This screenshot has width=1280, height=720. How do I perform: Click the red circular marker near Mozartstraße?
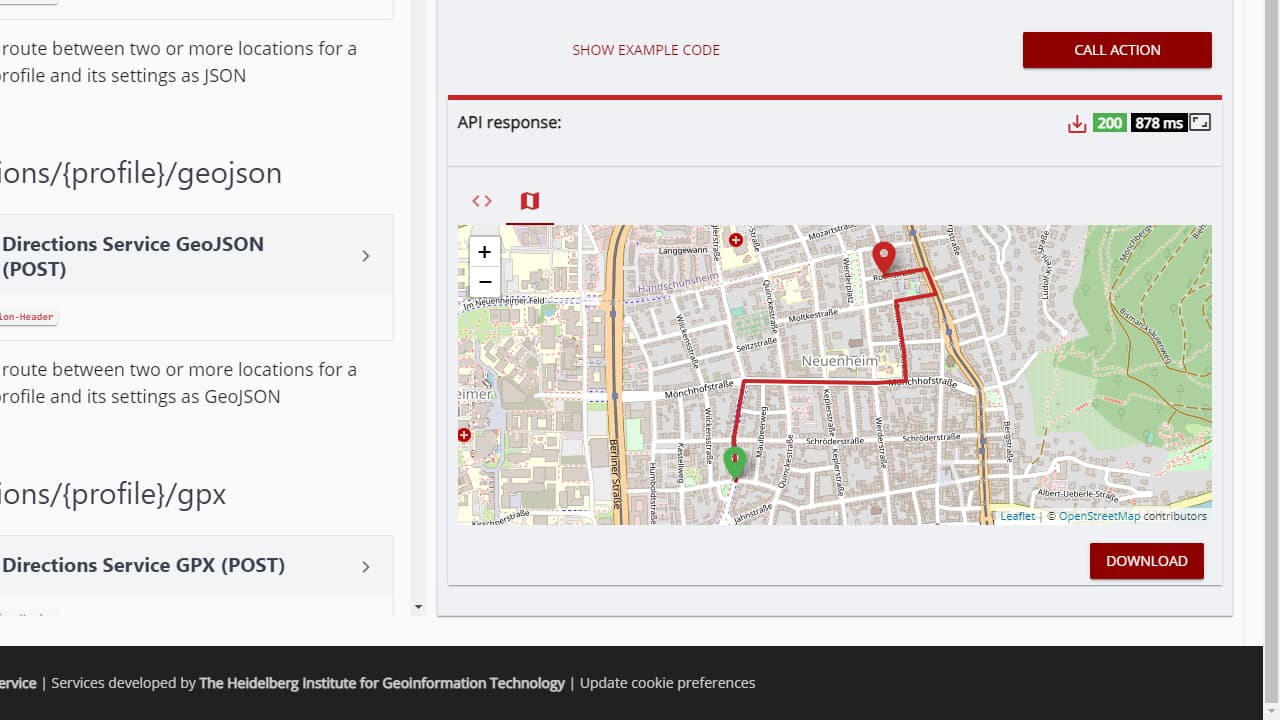coord(736,240)
